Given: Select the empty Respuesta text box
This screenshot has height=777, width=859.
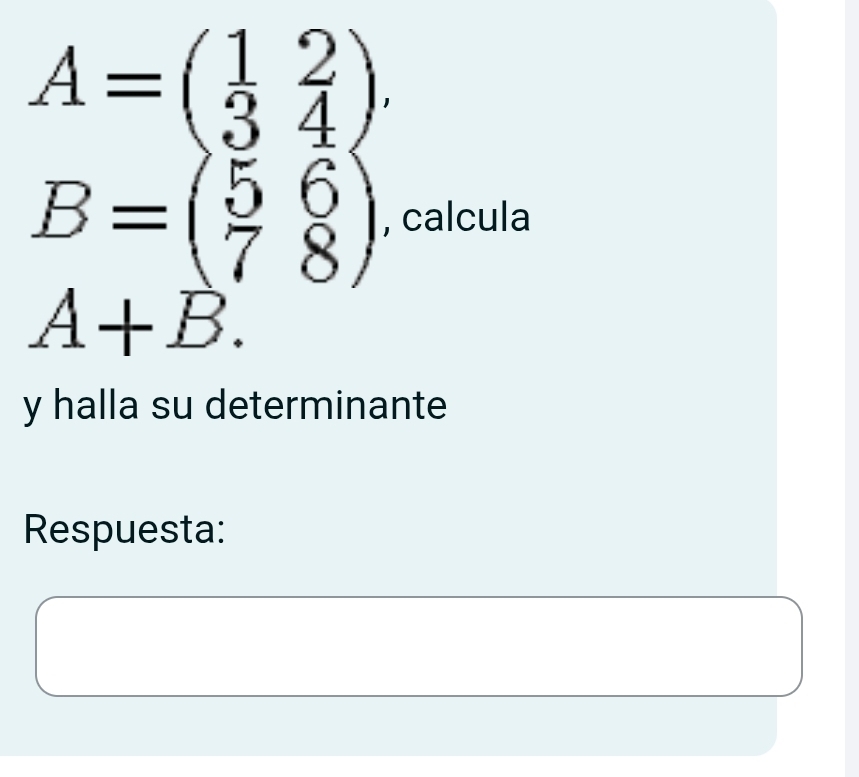Looking at the screenshot, I should 420,645.
